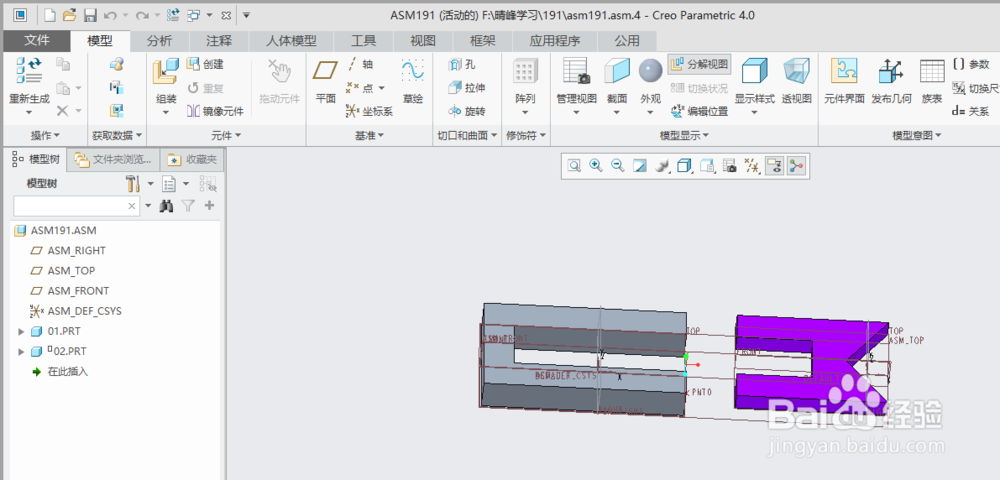Open the 收藏夹 (Favorites) tab
Screen dimensions: 1000x480
tap(192, 159)
